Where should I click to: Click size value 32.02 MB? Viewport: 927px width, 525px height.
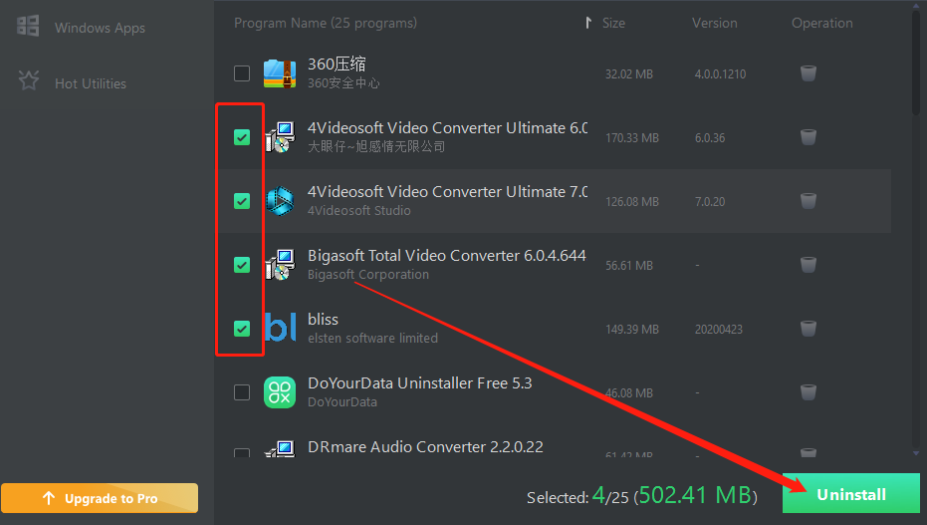click(629, 74)
